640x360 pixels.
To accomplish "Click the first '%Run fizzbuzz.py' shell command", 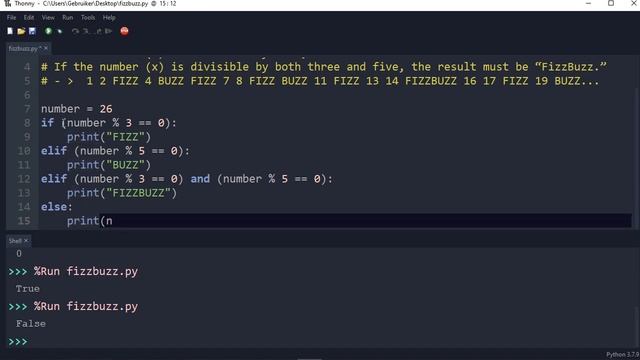I will [86, 271].
